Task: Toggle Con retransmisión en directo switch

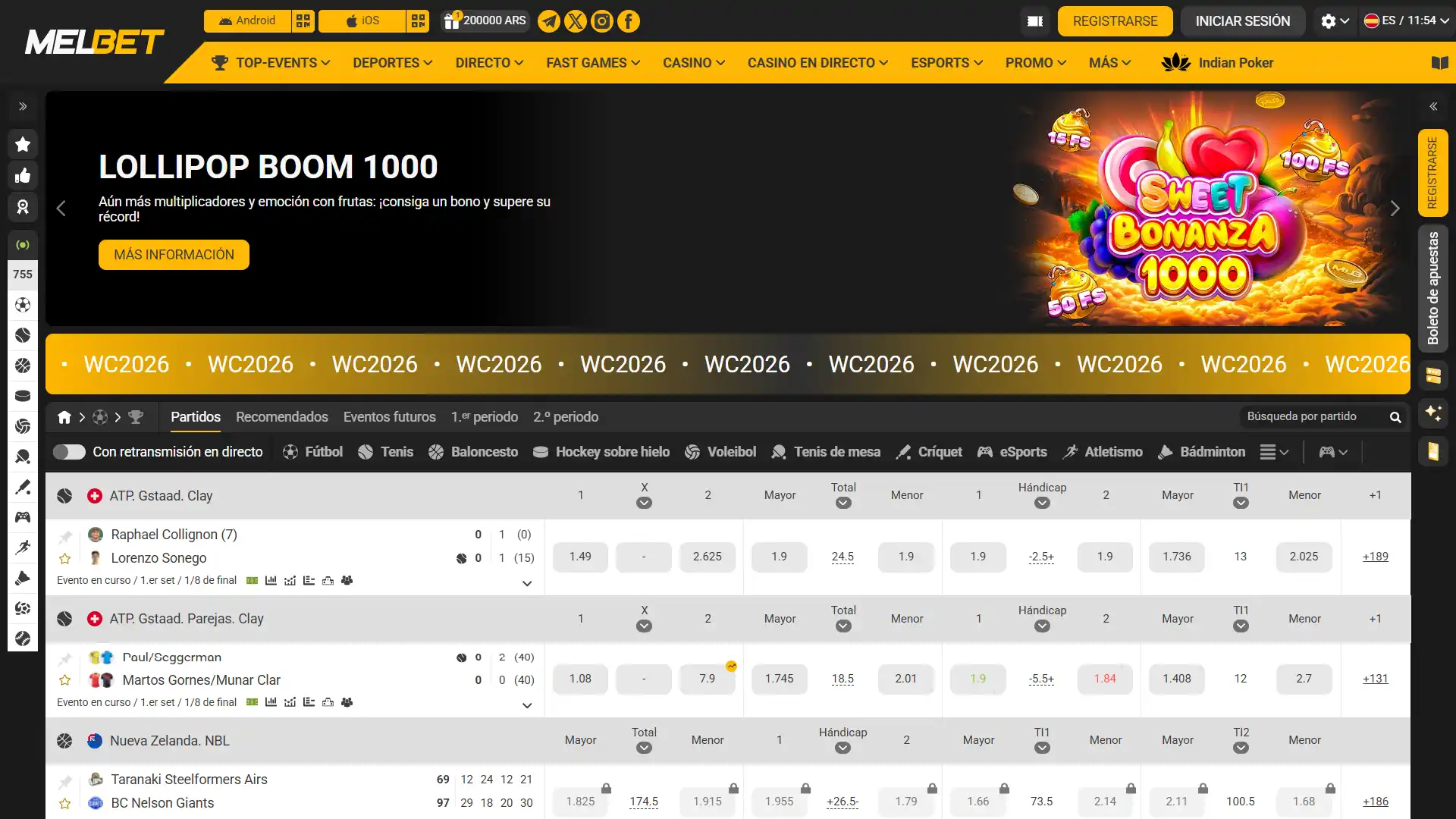Action: coord(69,452)
